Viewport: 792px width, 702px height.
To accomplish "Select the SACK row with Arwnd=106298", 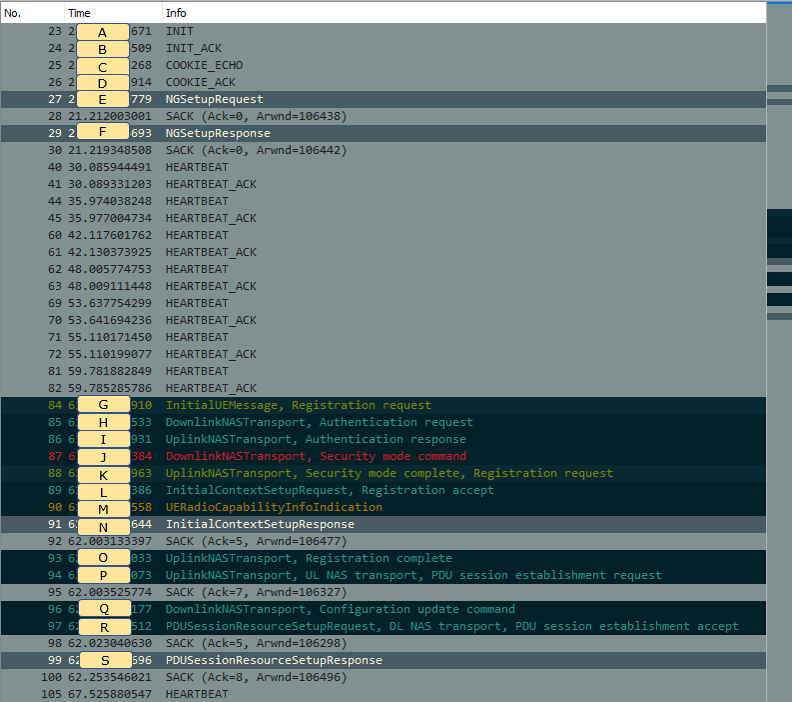I will [x=383, y=643].
